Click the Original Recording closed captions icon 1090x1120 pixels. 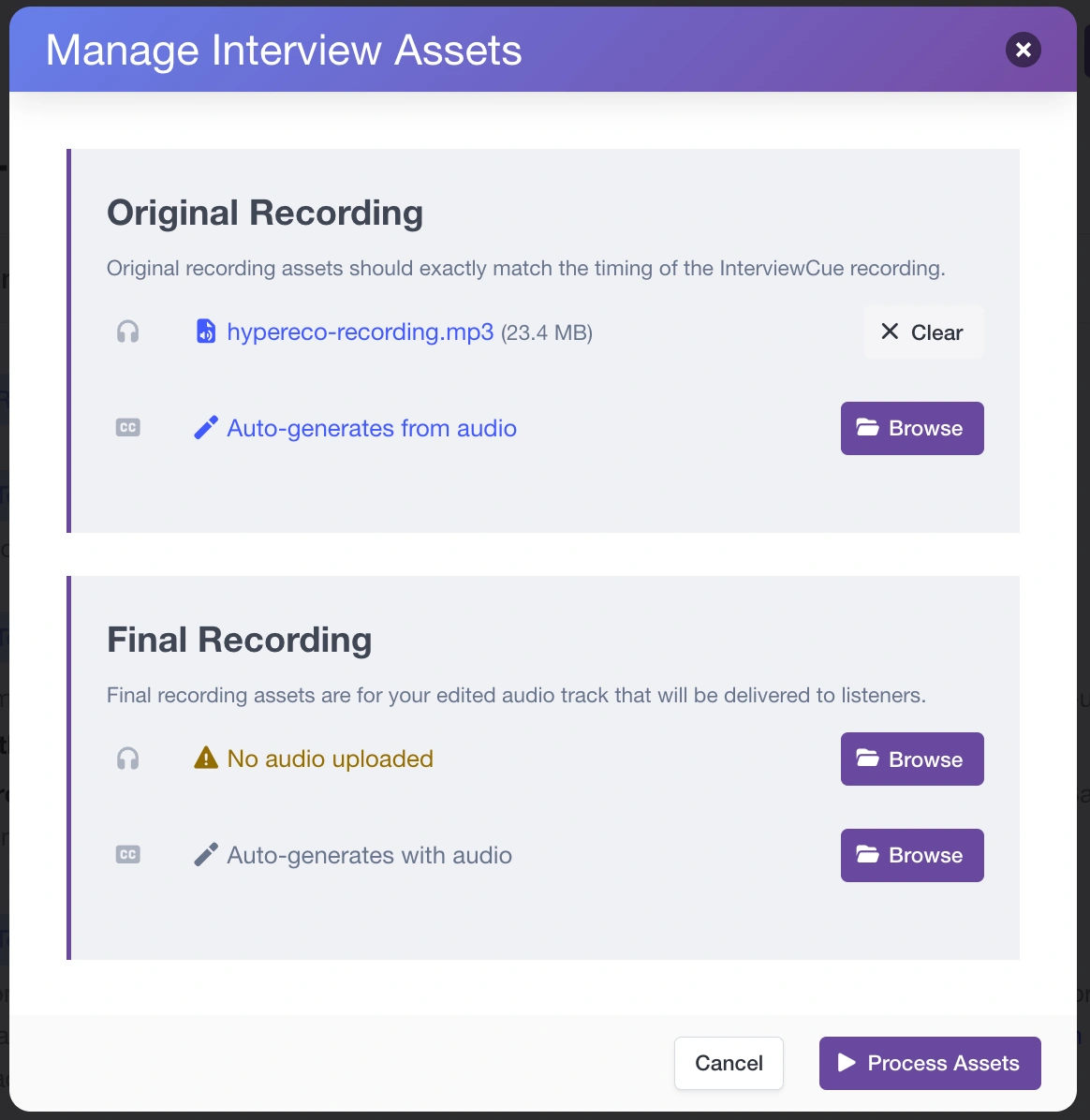coord(128,428)
